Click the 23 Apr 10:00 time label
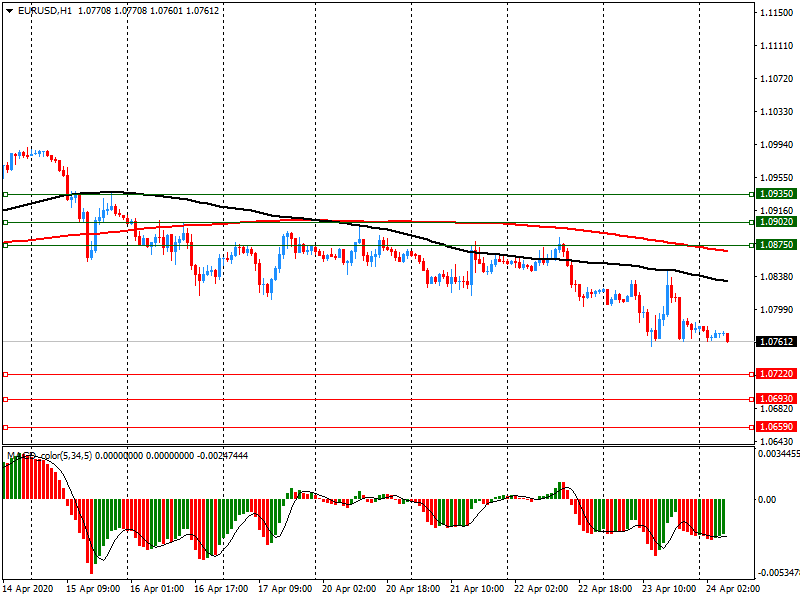The width and height of the screenshot is (800, 600). 669,589
